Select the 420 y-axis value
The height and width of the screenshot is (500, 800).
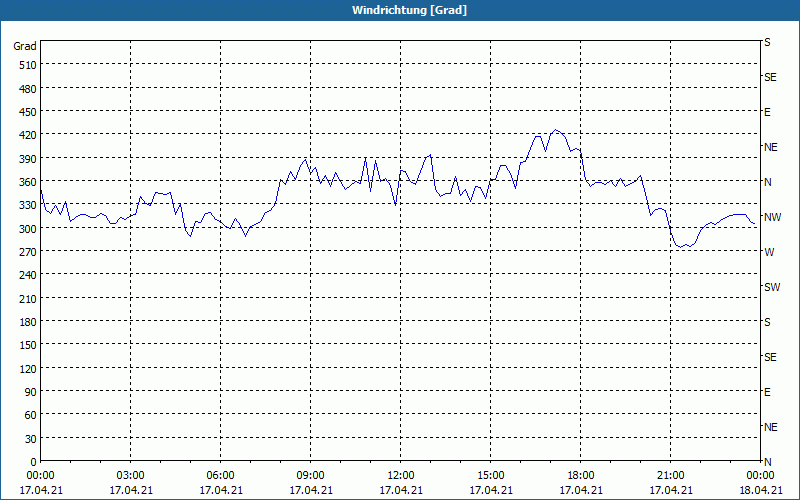[x=28, y=135]
